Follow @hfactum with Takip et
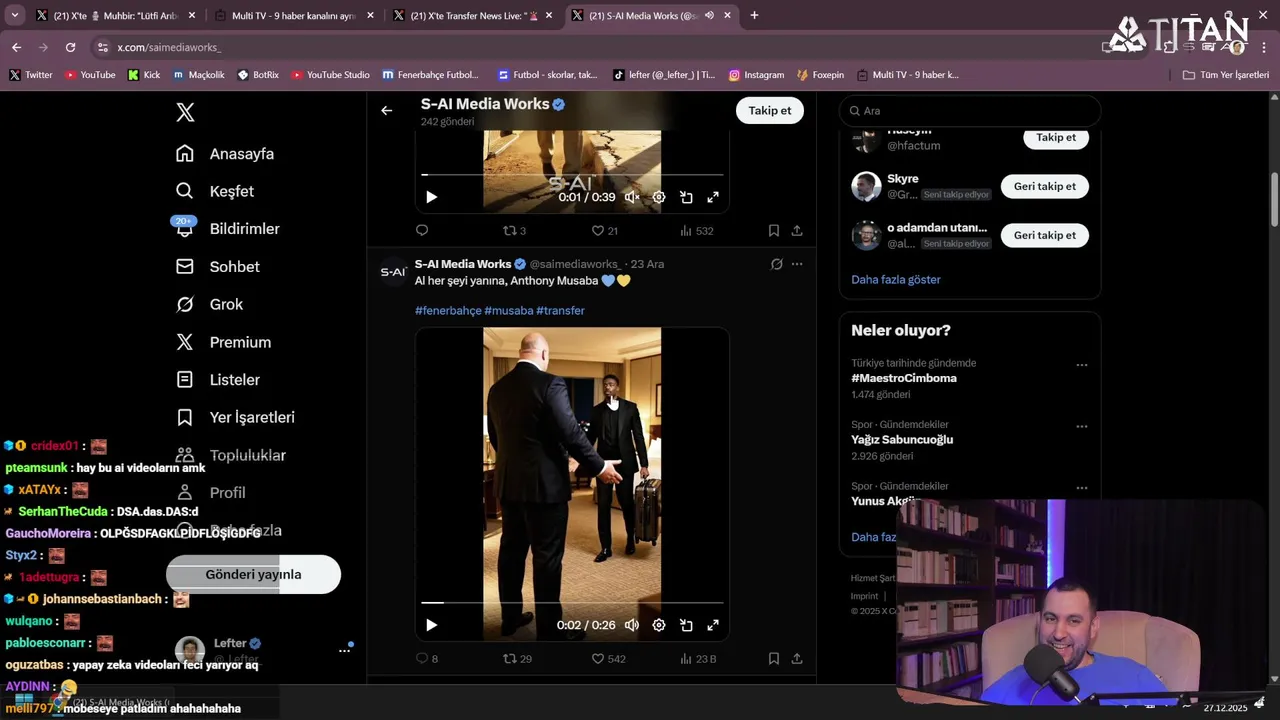 click(1056, 137)
